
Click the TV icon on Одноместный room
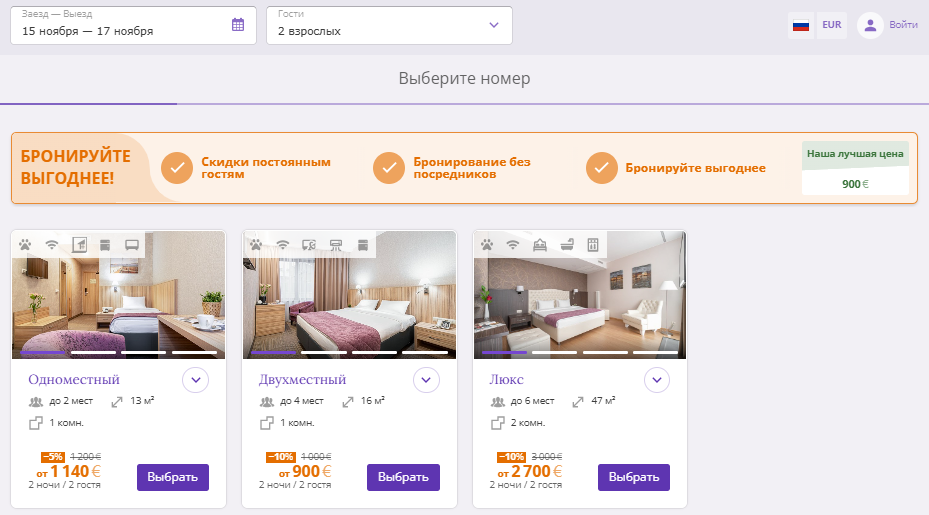(x=132, y=245)
